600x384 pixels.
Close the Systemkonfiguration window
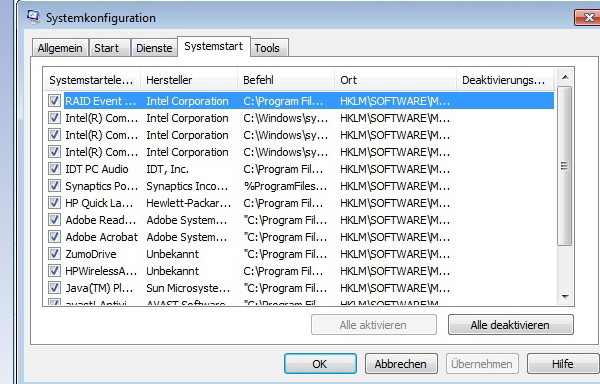click(x=587, y=18)
